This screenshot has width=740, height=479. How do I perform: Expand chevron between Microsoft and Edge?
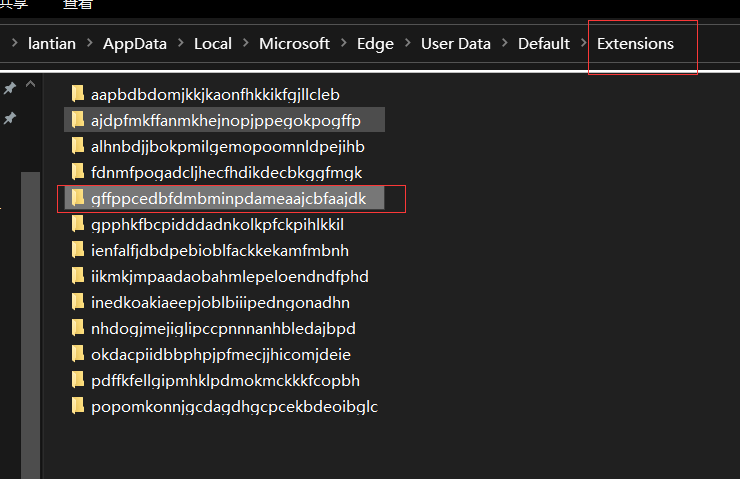(x=344, y=43)
